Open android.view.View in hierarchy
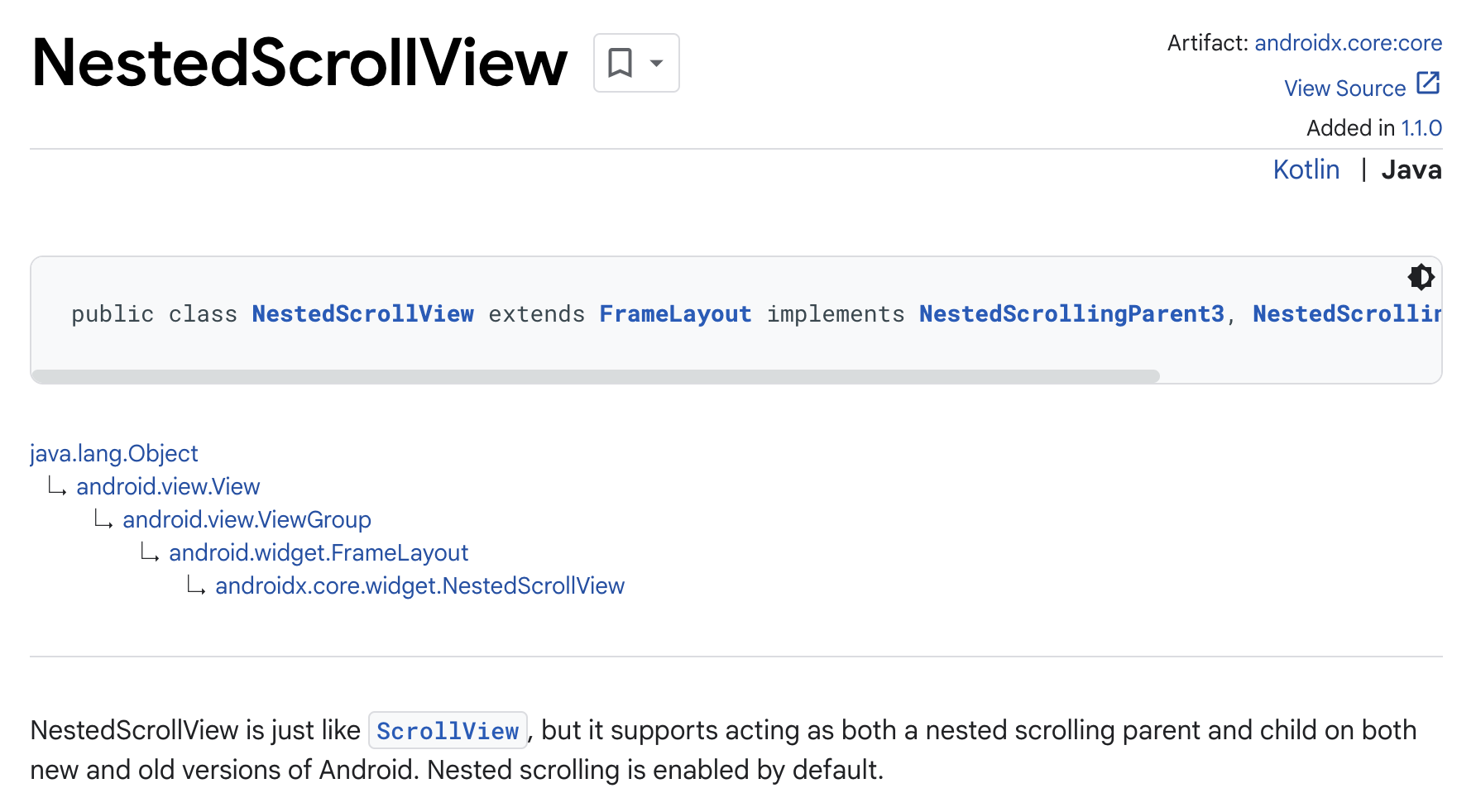The width and height of the screenshot is (1476, 812). 168,486
